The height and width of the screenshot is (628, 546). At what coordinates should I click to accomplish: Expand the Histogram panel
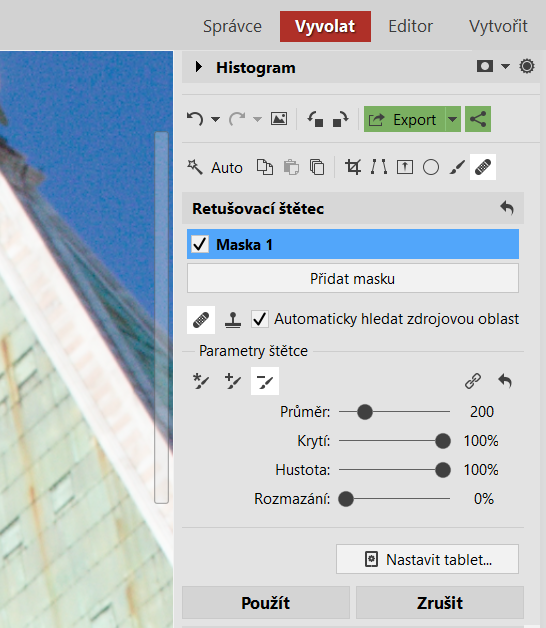pos(198,67)
